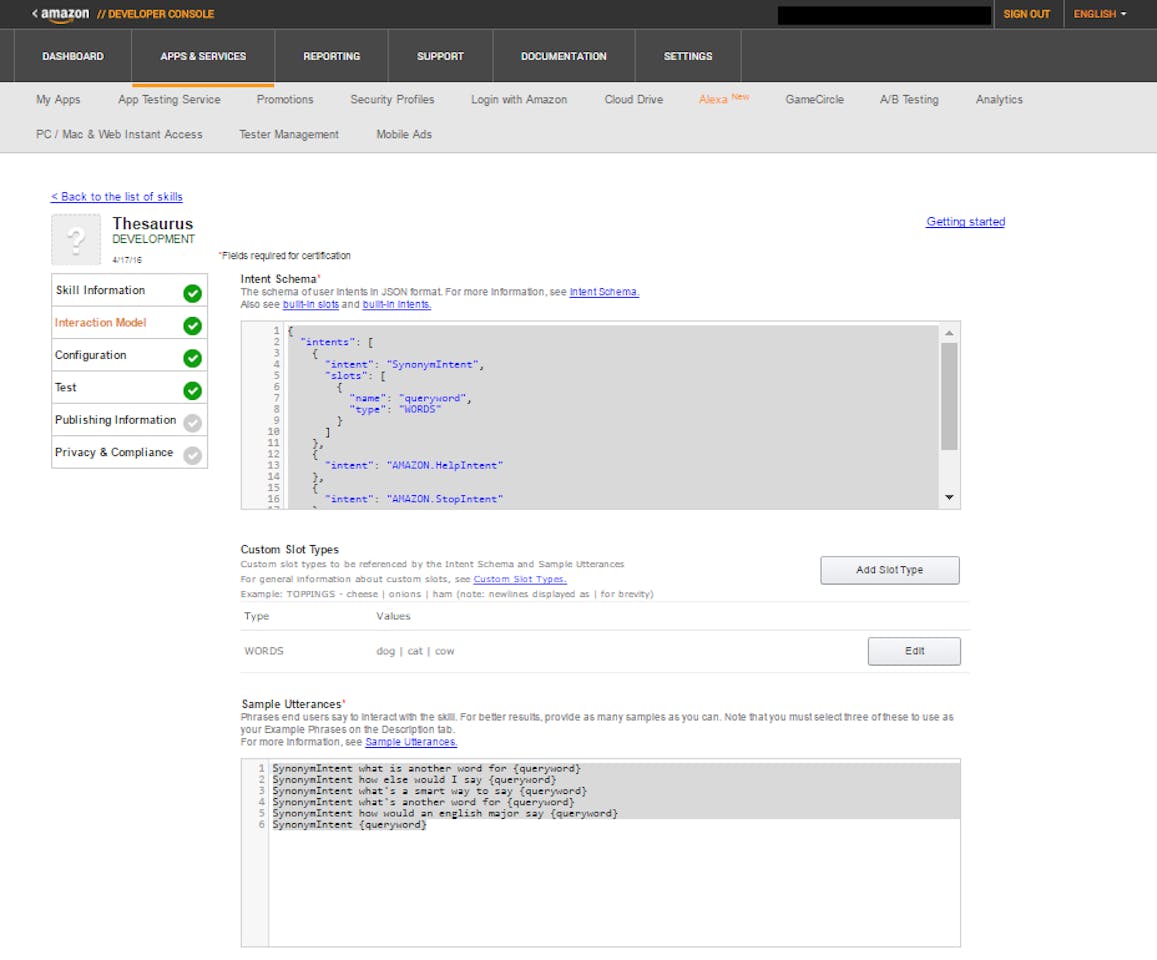1157x960 pixels.
Task: Click Back to the list of skills
Action: (x=117, y=196)
